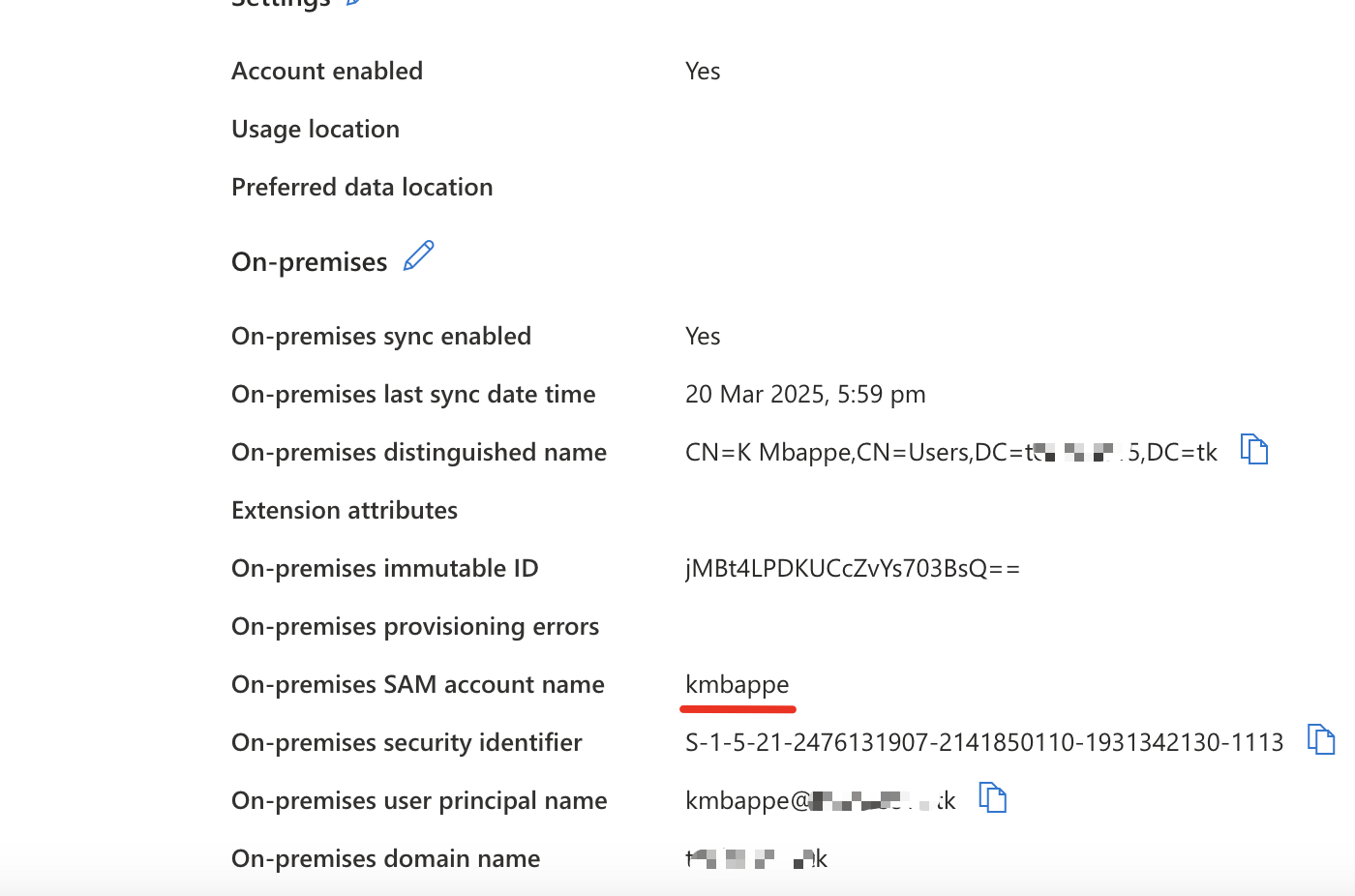Copy the on-premises user principal name
The height and width of the screenshot is (896, 1355).
(x=993, y=797)
